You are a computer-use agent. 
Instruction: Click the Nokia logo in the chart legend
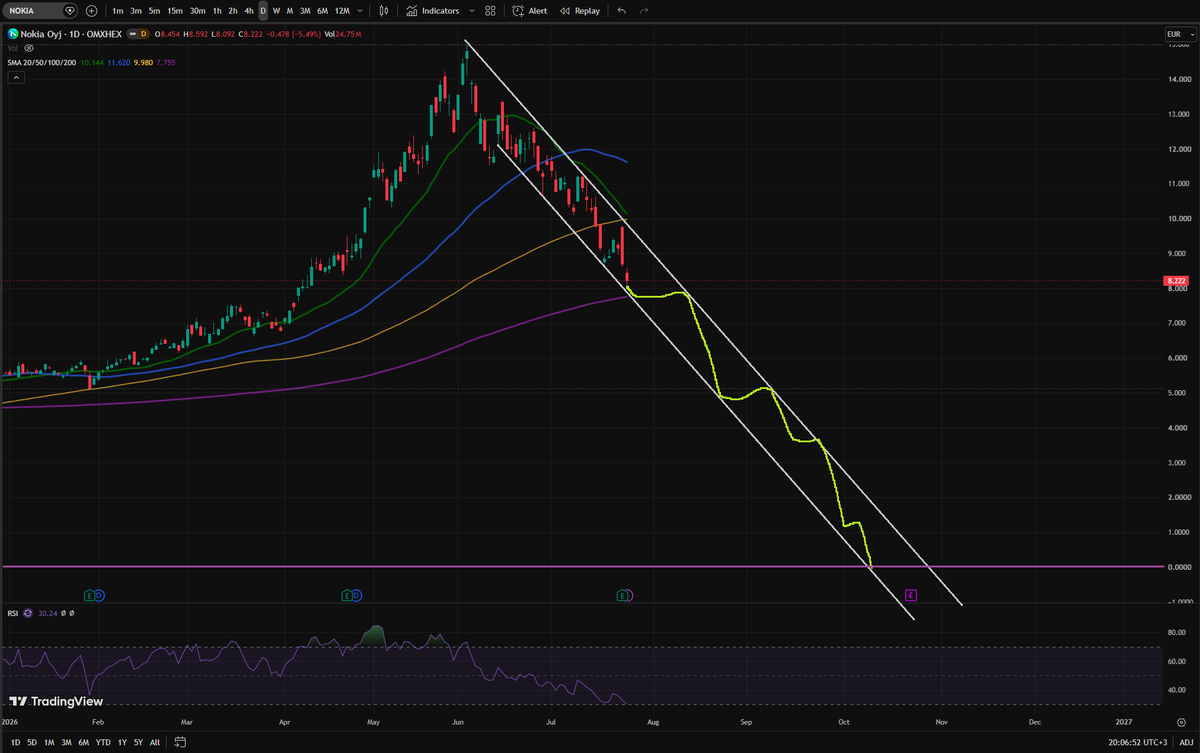(13, 34)
